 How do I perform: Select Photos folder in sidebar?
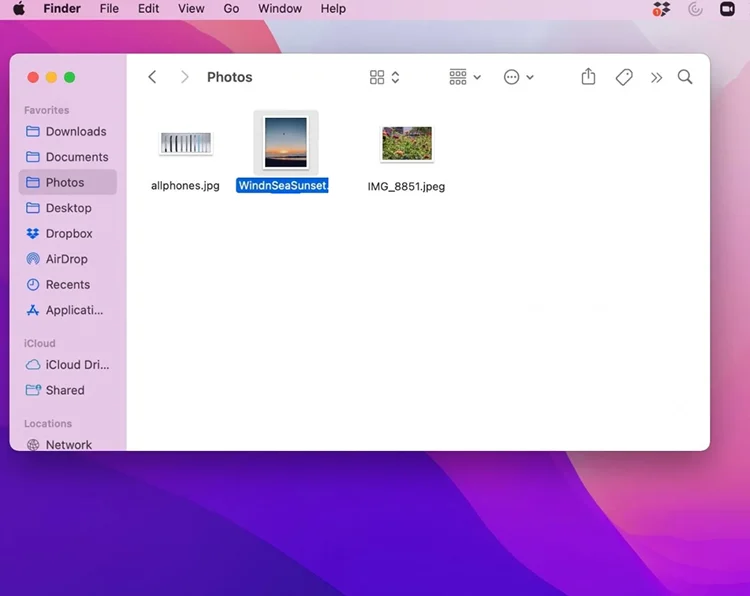(x=67, y=182)
